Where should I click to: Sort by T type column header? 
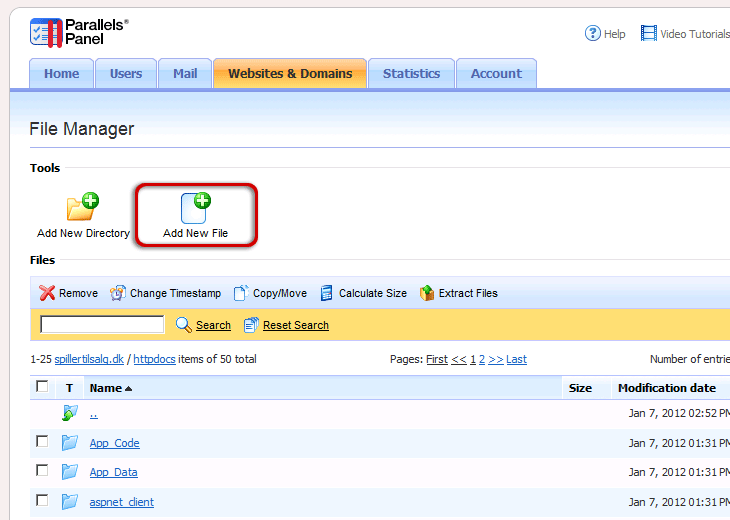(69, 388)
